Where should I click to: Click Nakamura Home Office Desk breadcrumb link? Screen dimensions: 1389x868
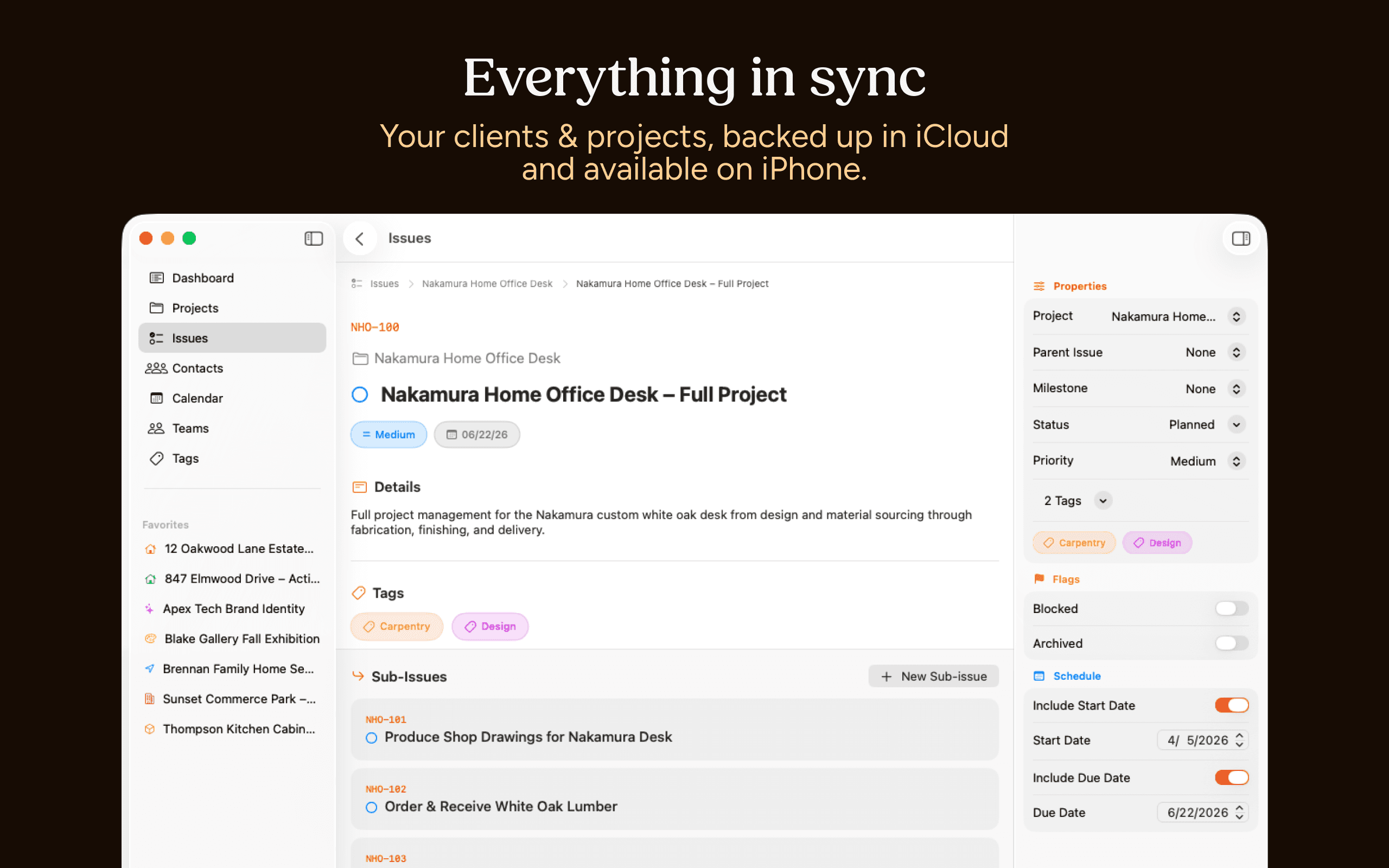click(x=487, y=284)
